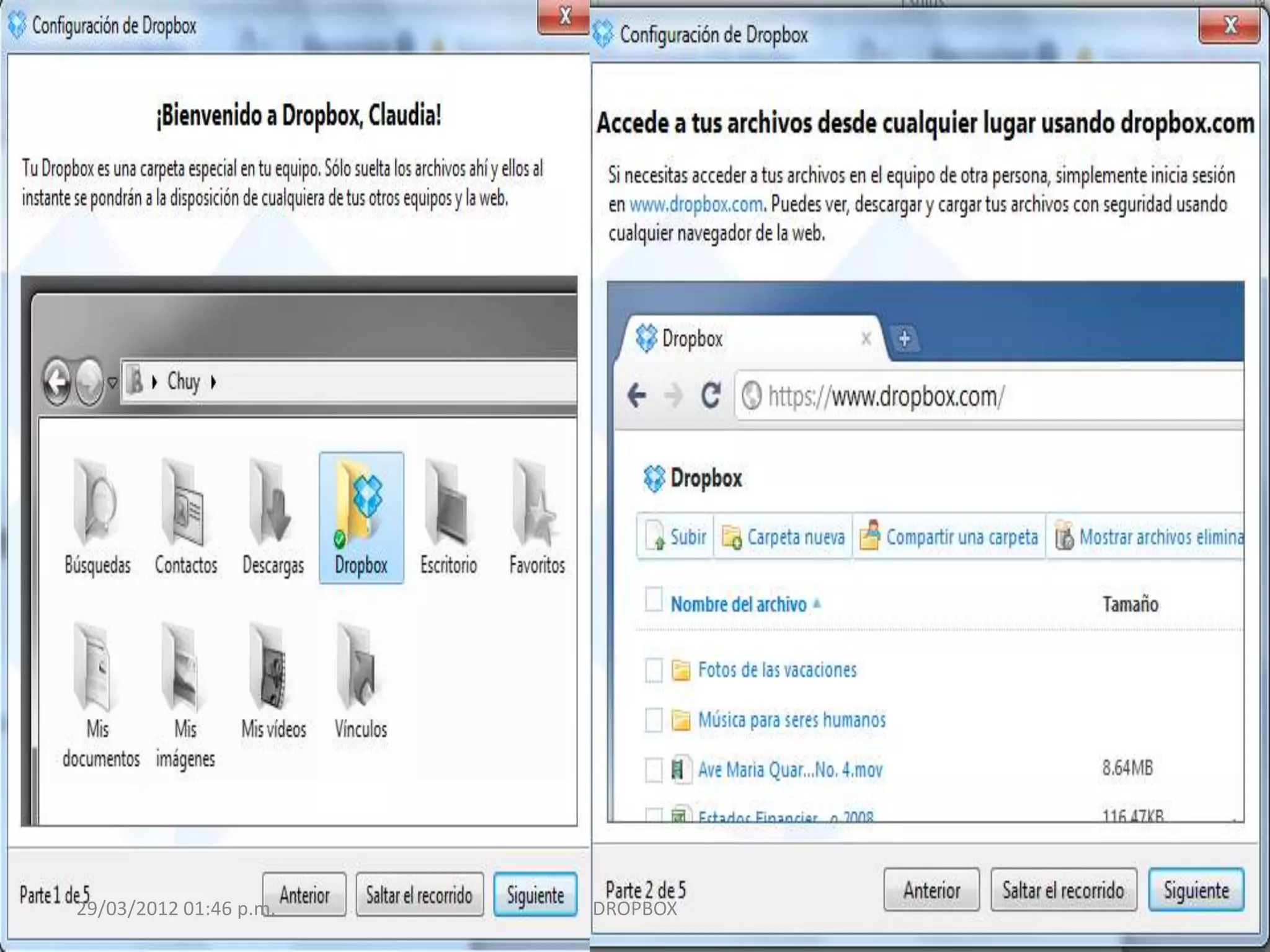Open Fotos de las vacaciones folder link
This screenshot has width=1270, height=952.
pos(777,669)
